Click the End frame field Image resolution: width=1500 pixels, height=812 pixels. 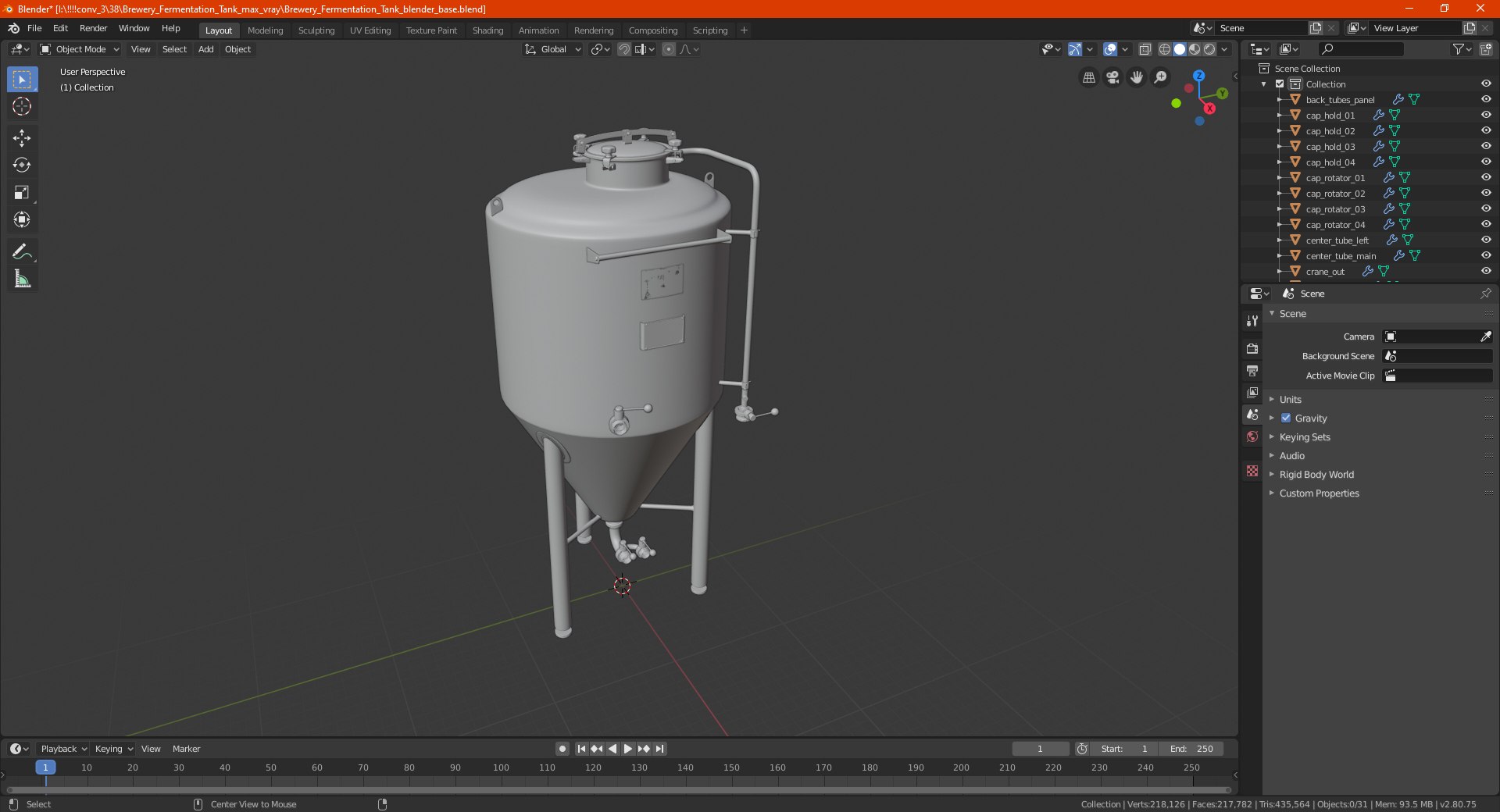pos(1191,749)
